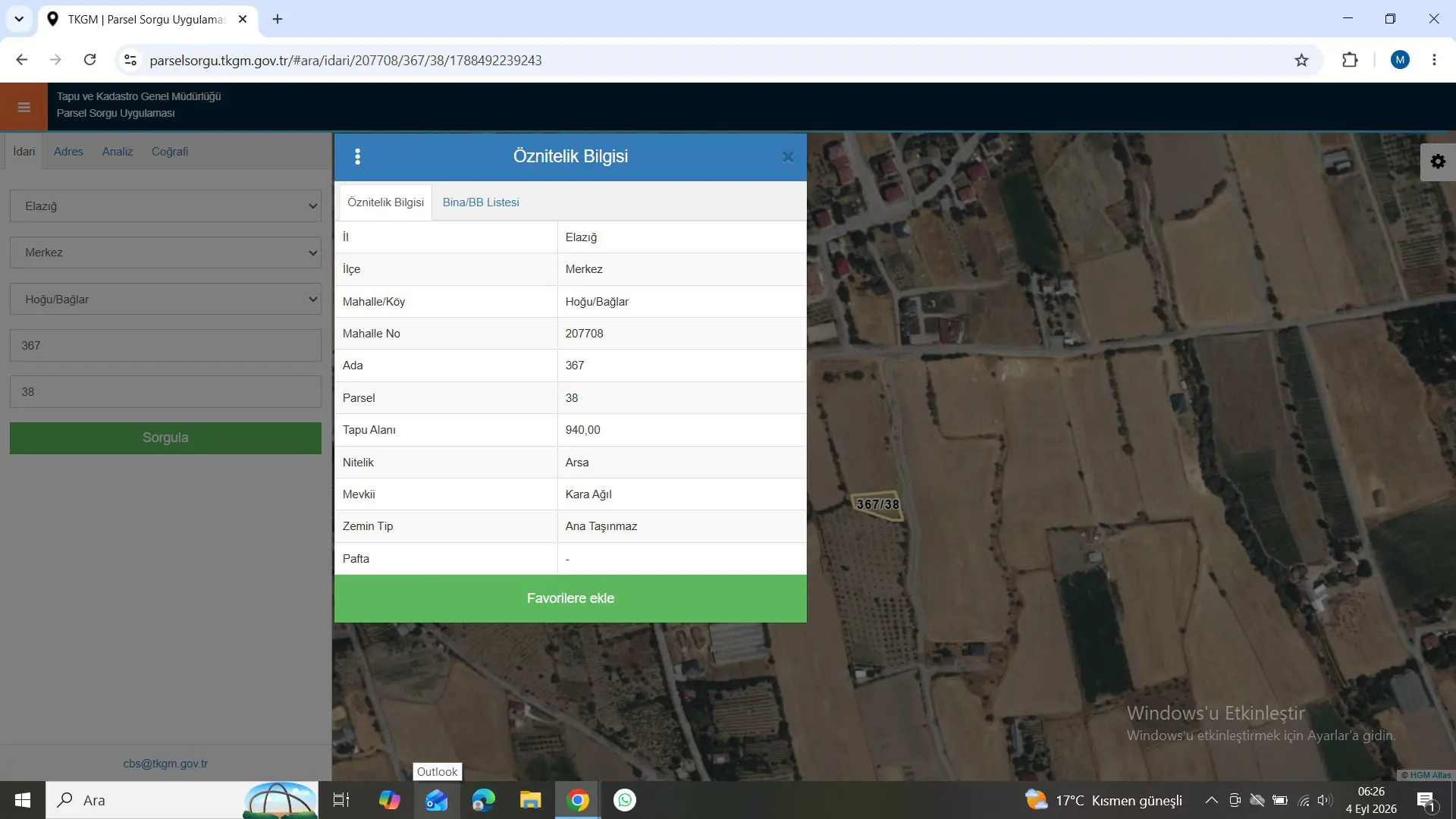Click the Sorgula button
This screenshot has height=819, width=1456.
coord(165,438)
